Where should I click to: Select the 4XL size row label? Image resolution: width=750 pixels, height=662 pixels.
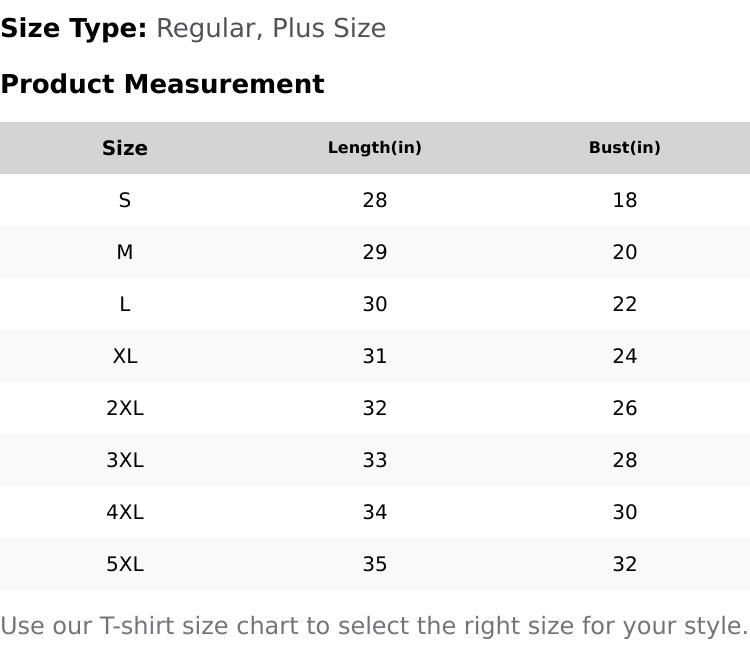click(125, 512)
